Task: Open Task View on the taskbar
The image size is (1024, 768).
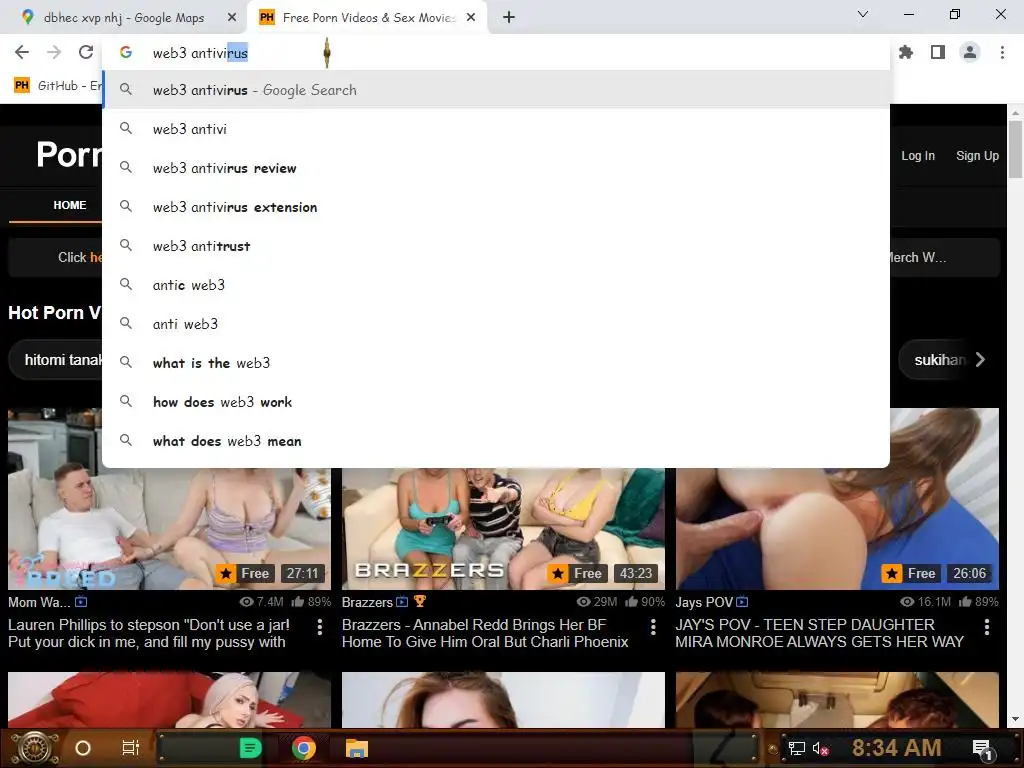Action: click(131, 748)
